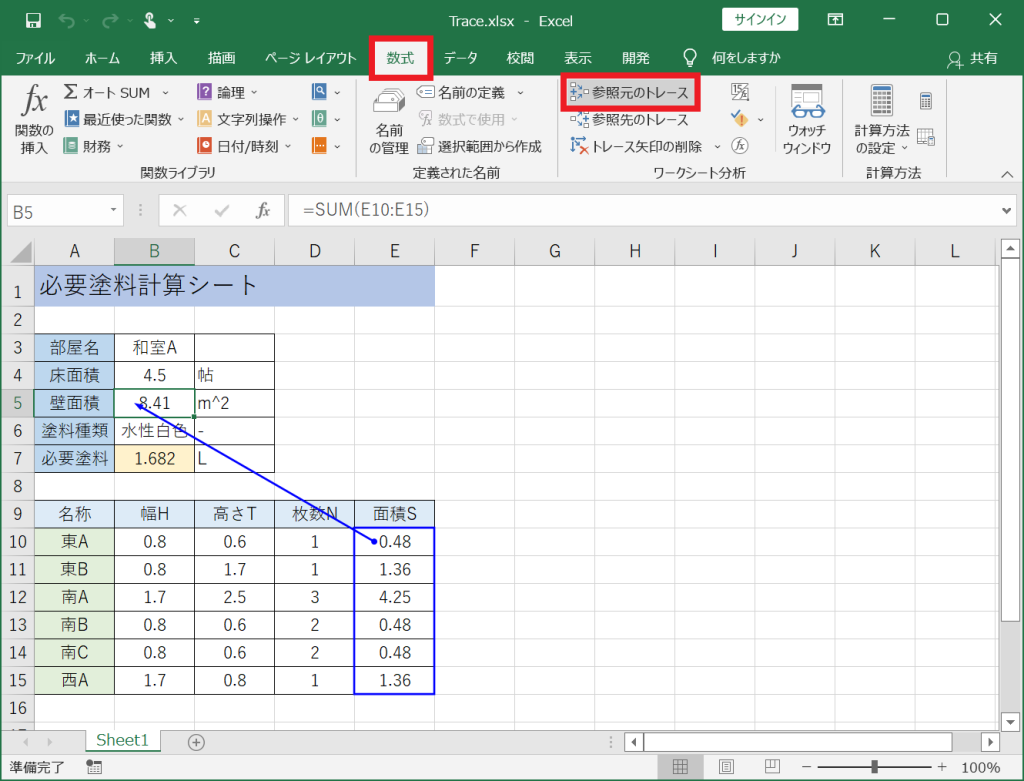Click the 関数の挿入 fx button in ribbon

click(x=33, y=120)
